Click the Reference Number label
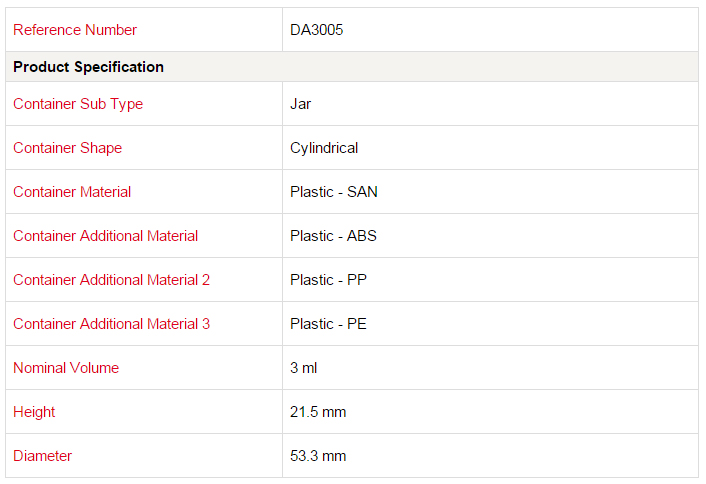The width and height of the screenshot is (706, 484). click(x=75, y=30)
